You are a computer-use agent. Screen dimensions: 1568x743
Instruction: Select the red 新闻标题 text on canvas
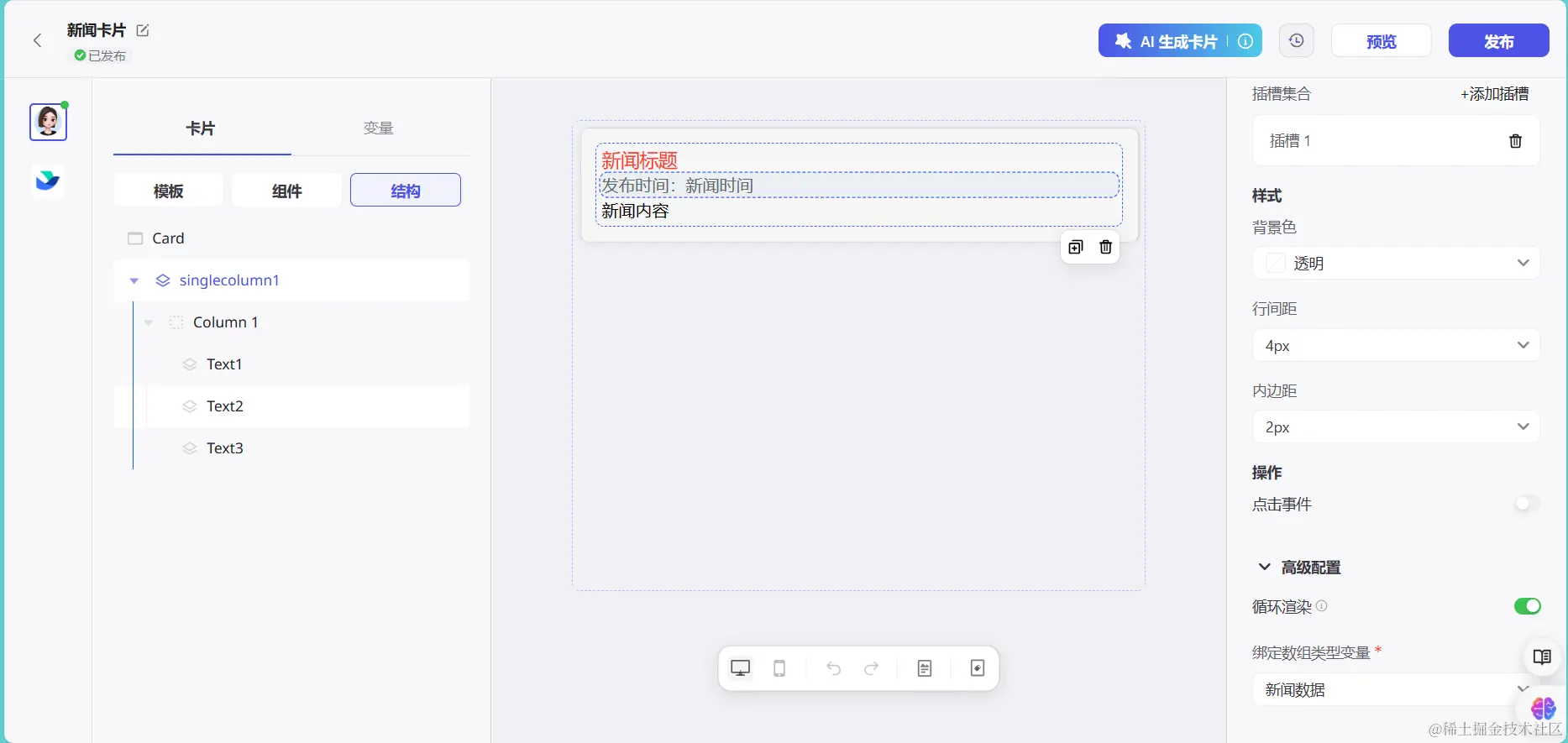point(640,160)
